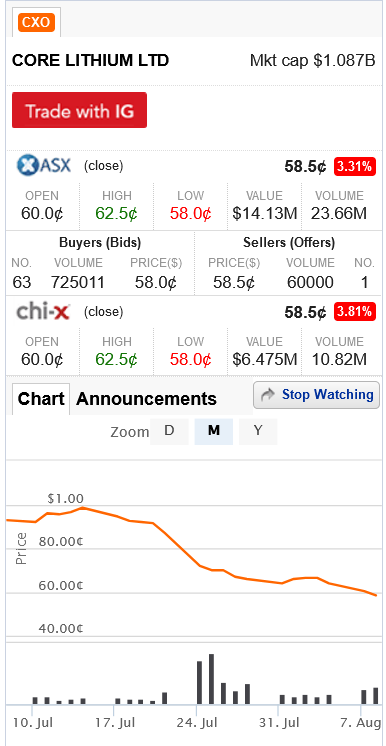Image resolution: width=386 pixels, height=746 pixels.
Task: Set chart zoom to Y
Action: (258, 431)
